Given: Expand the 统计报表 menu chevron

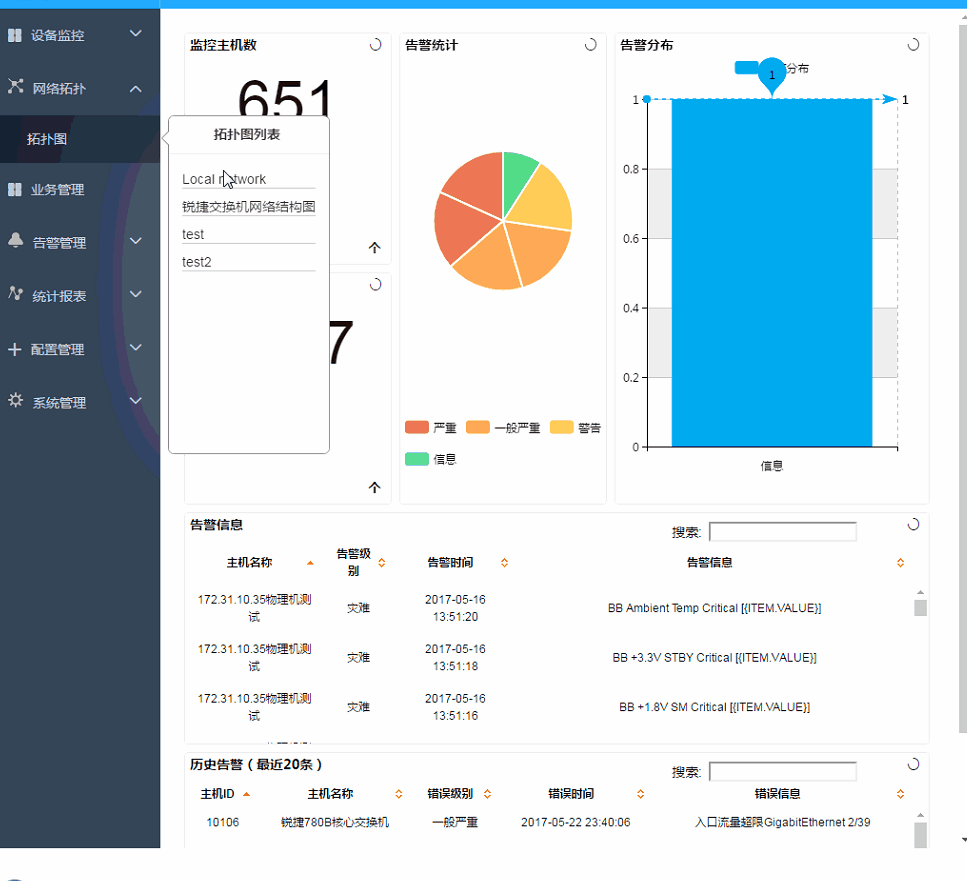Looking at the screenshot, I should (136, 294).
